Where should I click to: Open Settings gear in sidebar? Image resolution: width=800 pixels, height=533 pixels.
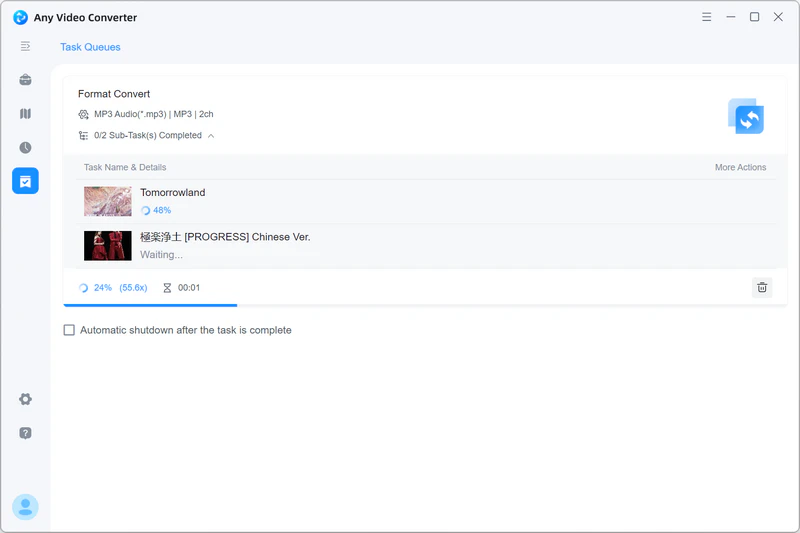(25, 399)
